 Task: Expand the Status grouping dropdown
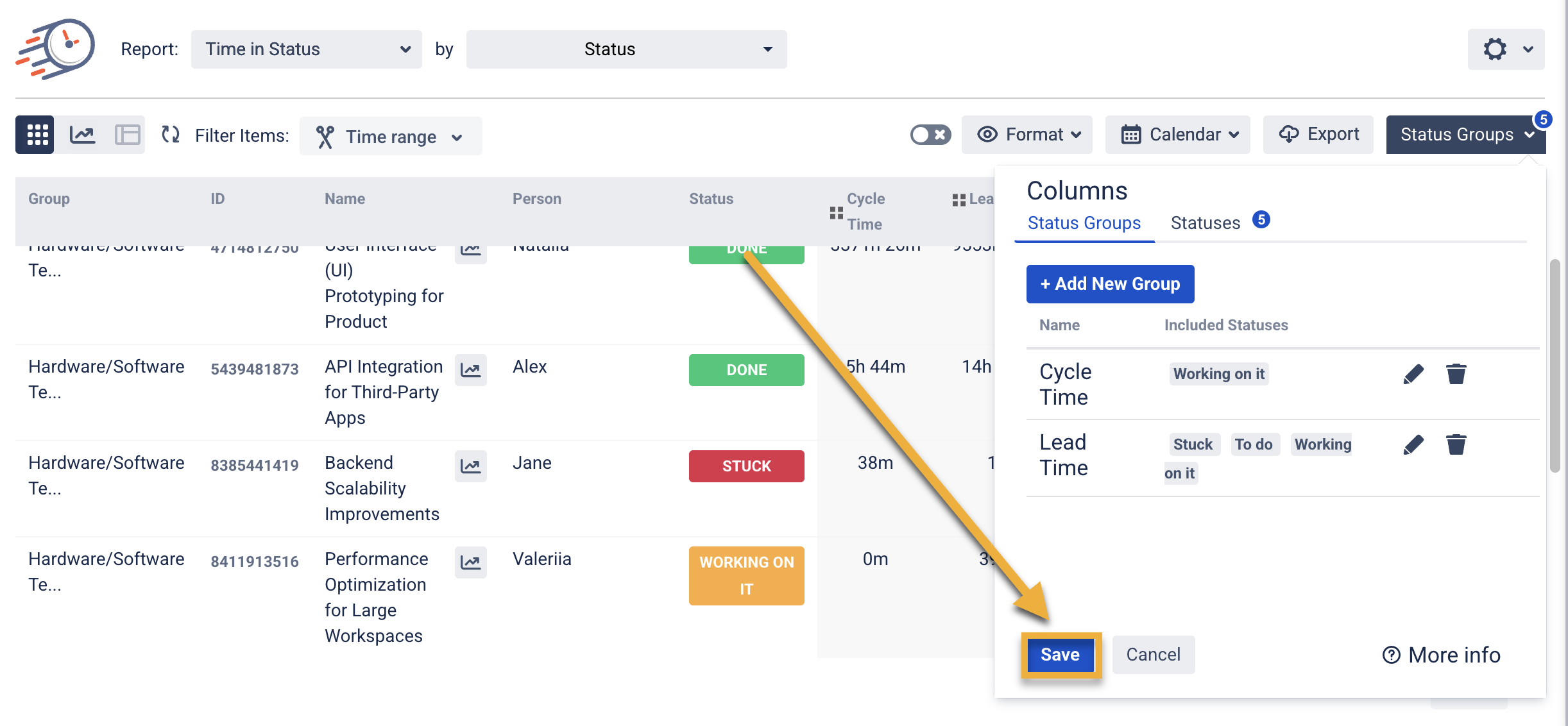tap(626, 49)
